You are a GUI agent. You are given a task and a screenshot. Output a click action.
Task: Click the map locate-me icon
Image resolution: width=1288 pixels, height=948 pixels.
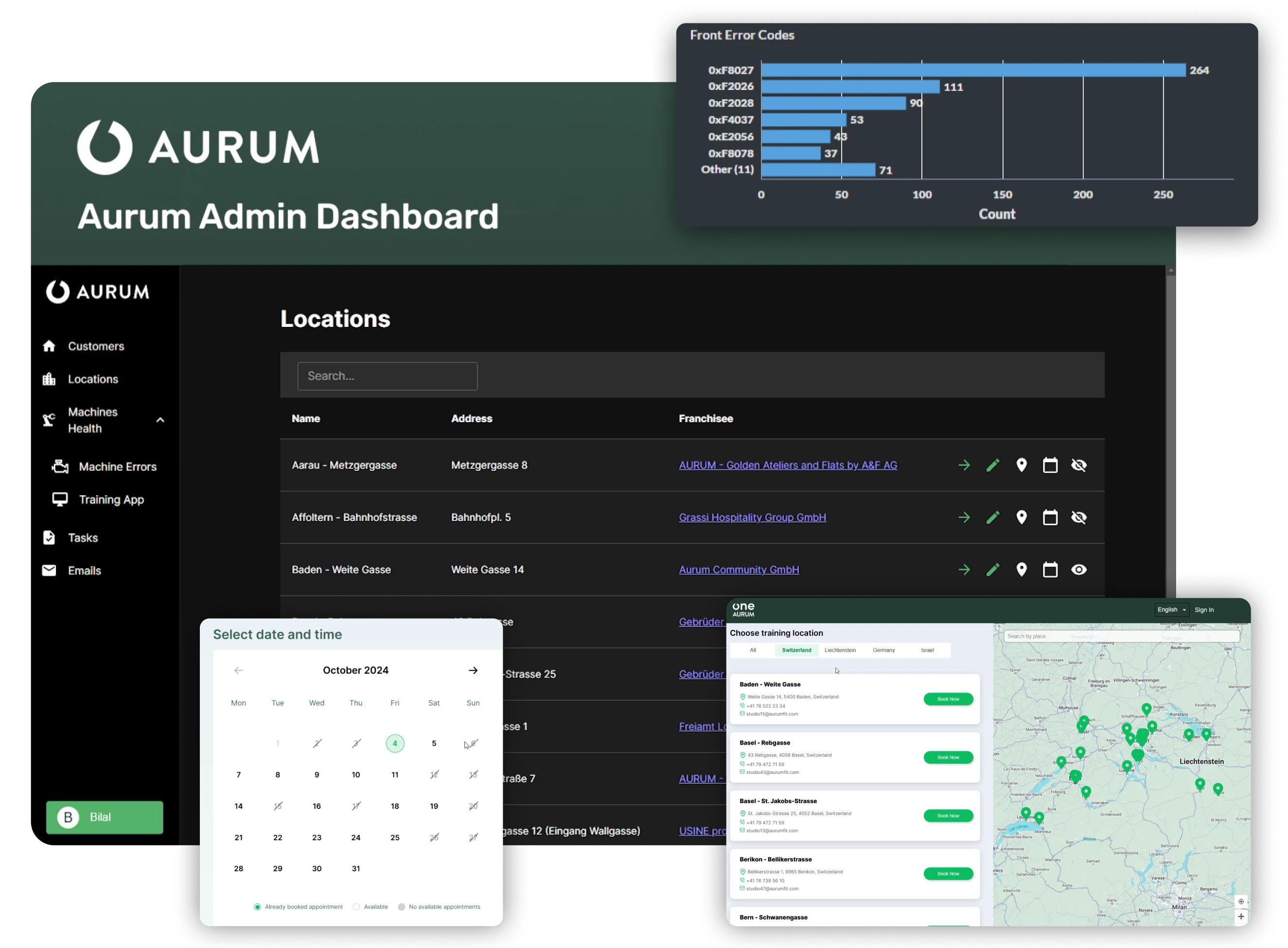pos(1241,901)
